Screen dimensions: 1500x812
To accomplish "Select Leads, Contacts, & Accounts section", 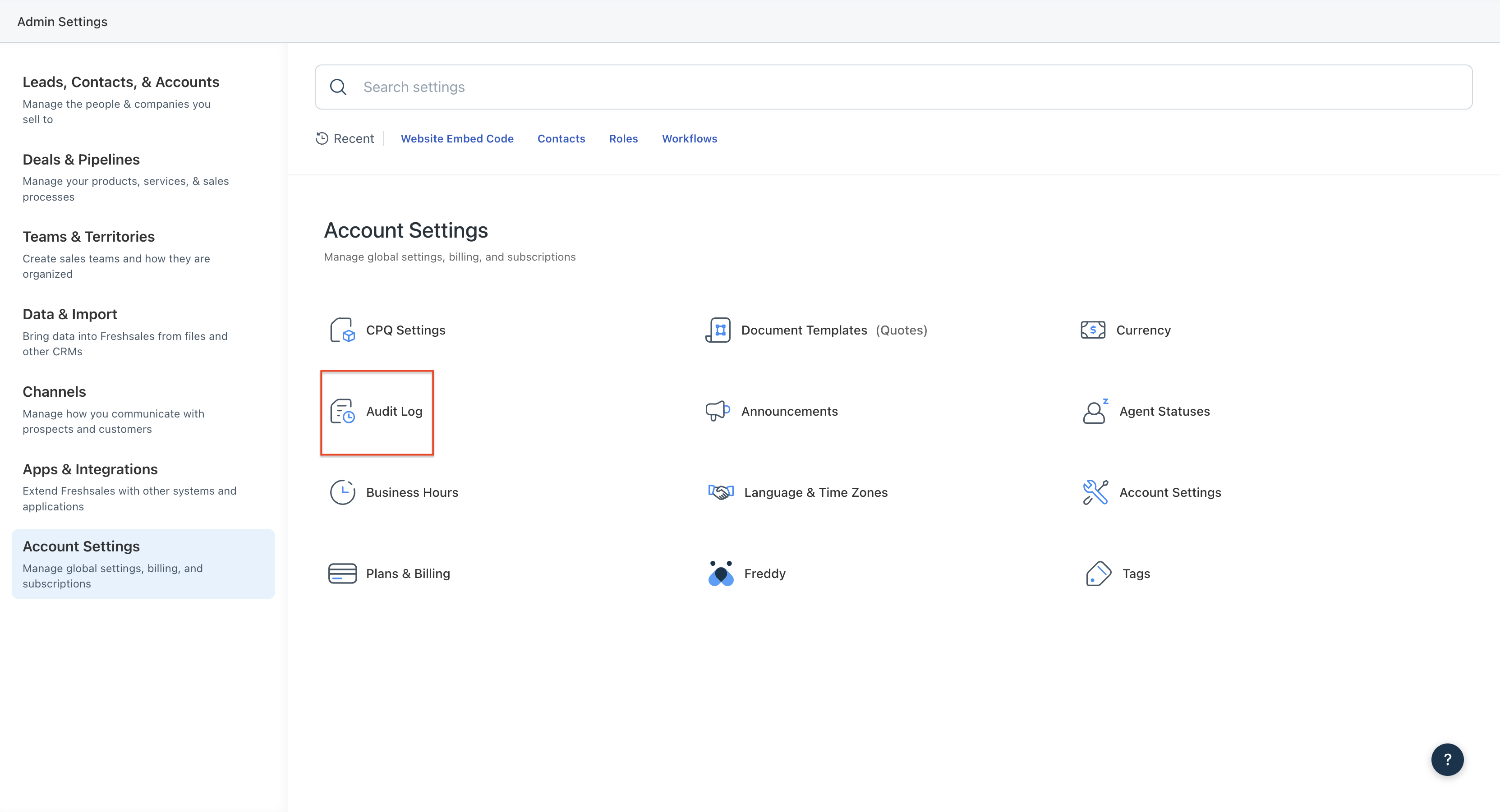I will 120,83.
